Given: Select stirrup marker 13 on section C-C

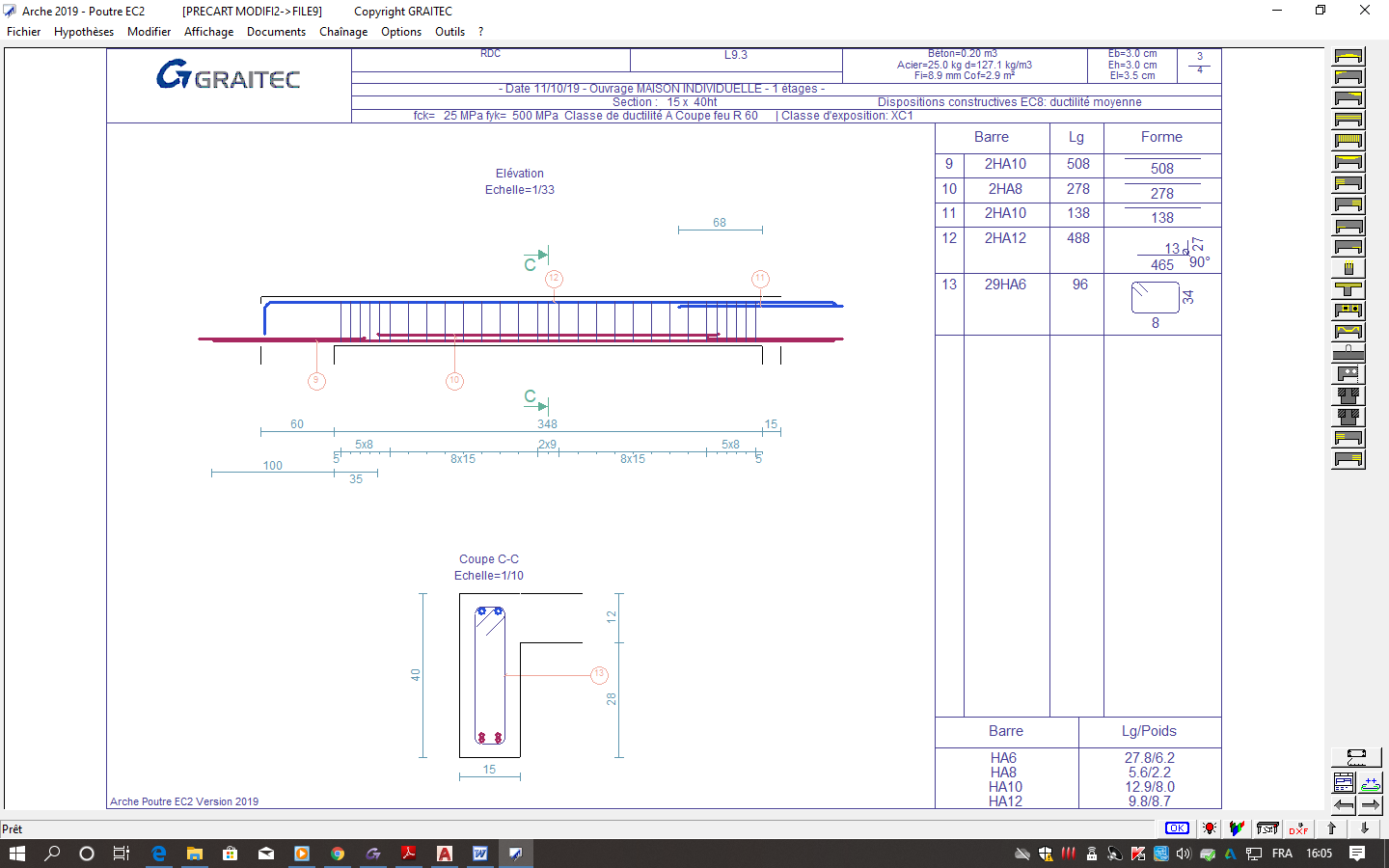Looking at the screenshot, I should [x=599, y=674].
